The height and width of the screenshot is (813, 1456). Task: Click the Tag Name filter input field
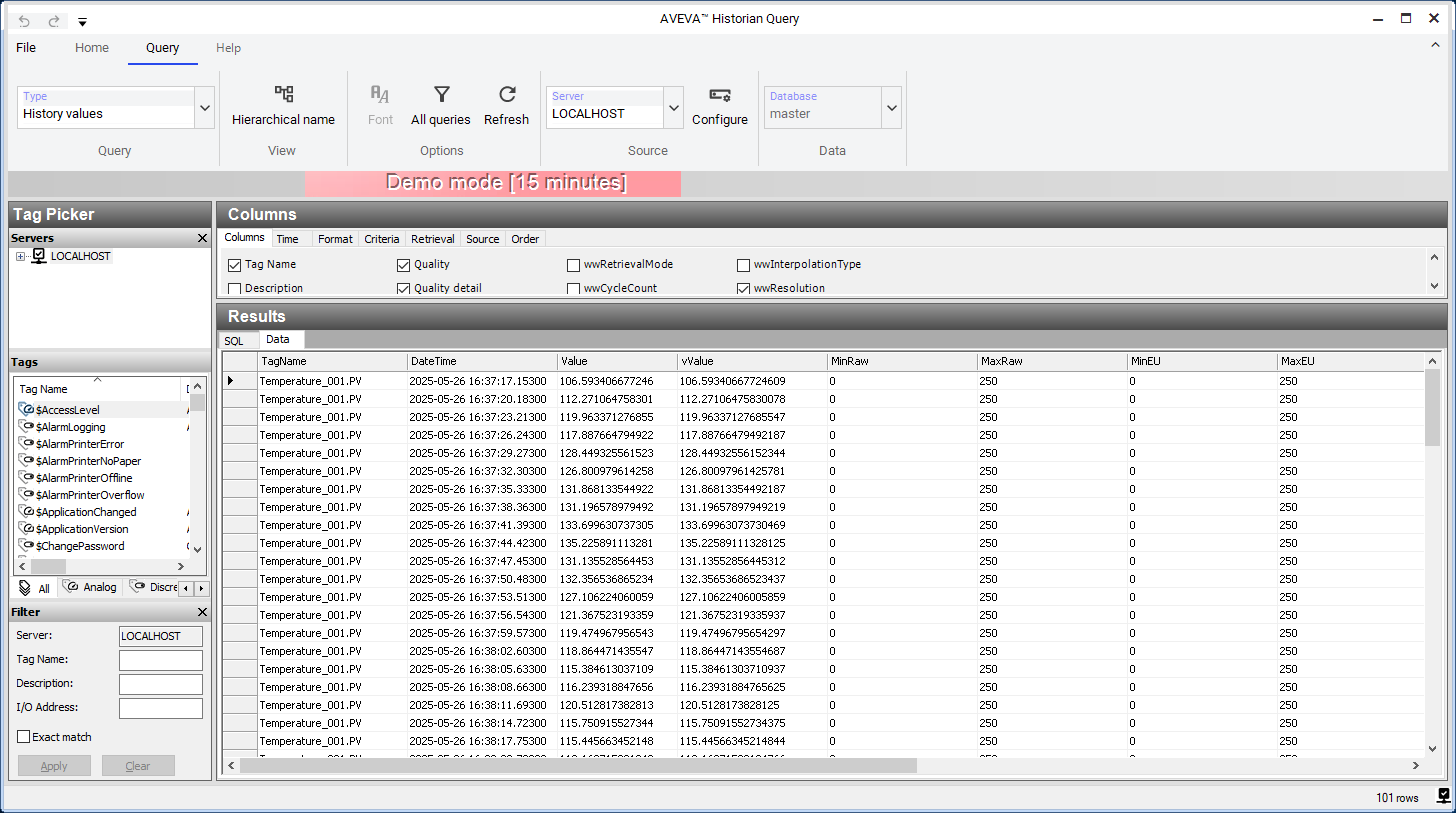(161, 660)
